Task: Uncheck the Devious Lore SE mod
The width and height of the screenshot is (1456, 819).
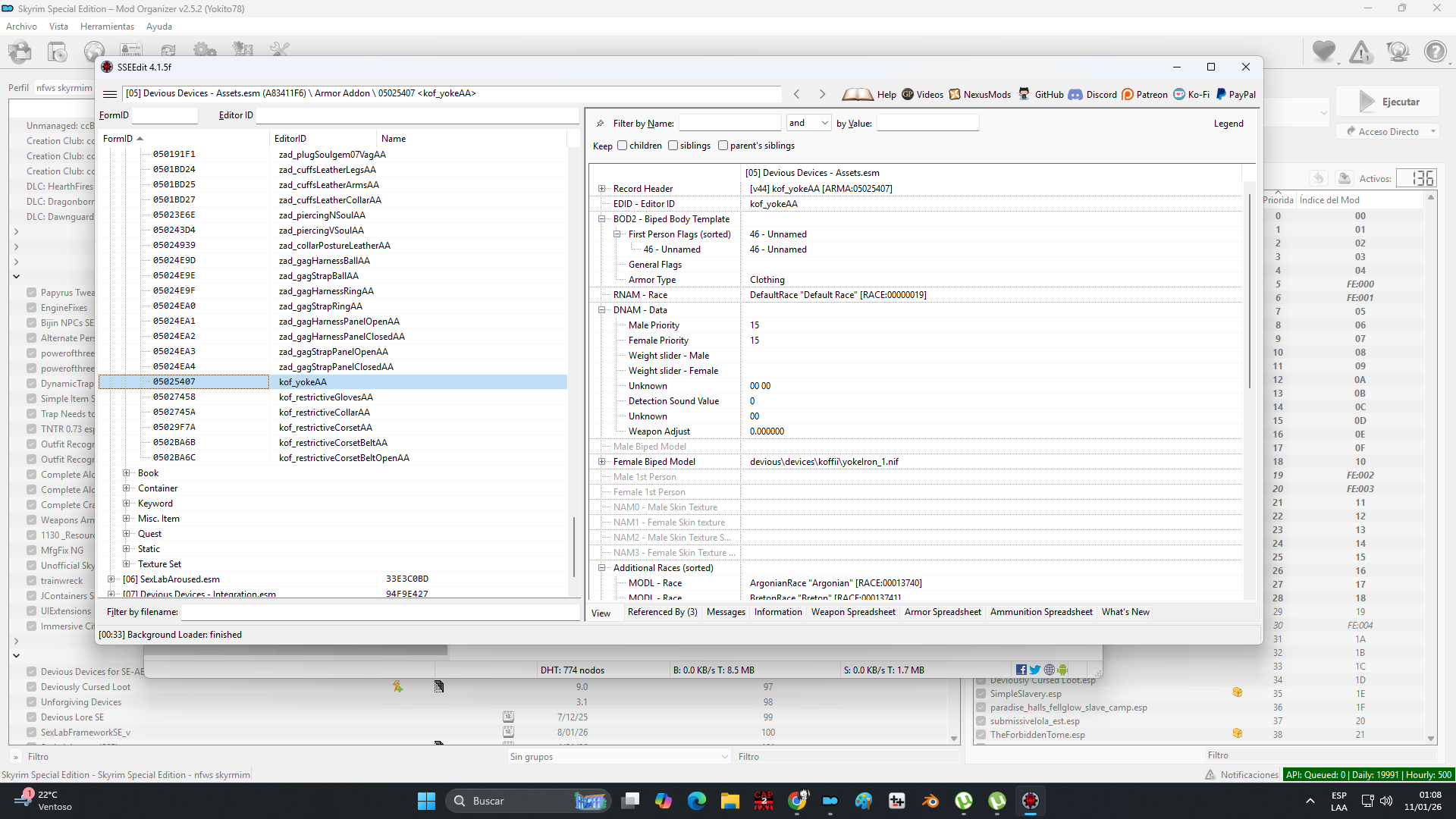Action: pos(32,717)
